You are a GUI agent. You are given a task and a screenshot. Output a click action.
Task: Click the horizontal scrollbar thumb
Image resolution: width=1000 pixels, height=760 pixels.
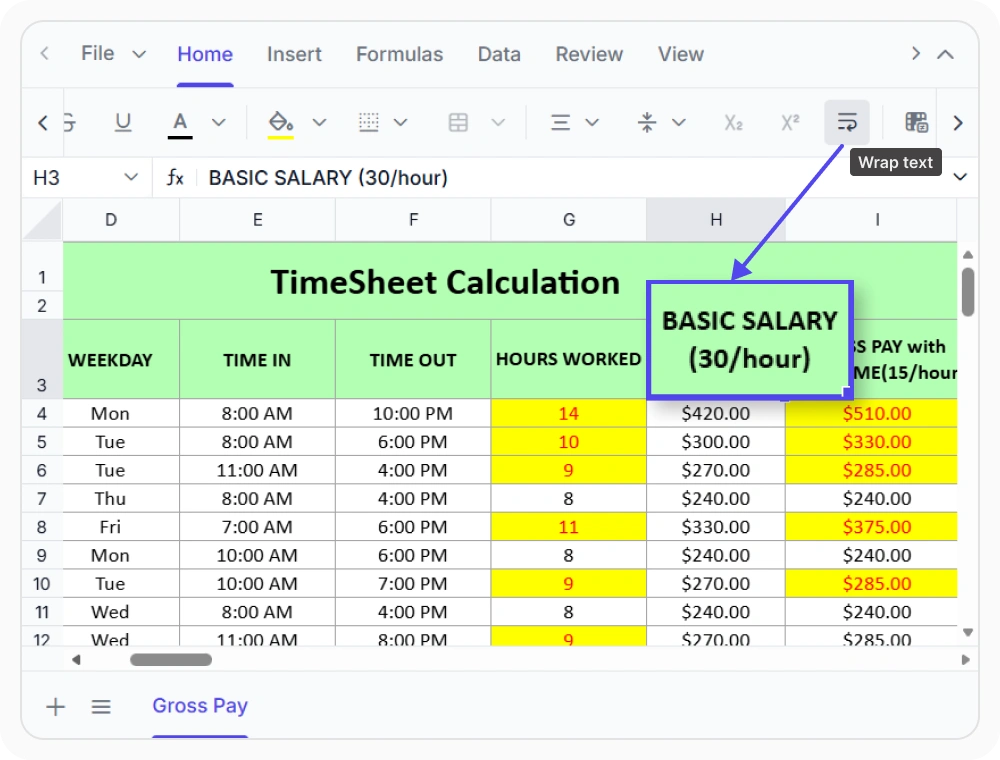[171, 659]
